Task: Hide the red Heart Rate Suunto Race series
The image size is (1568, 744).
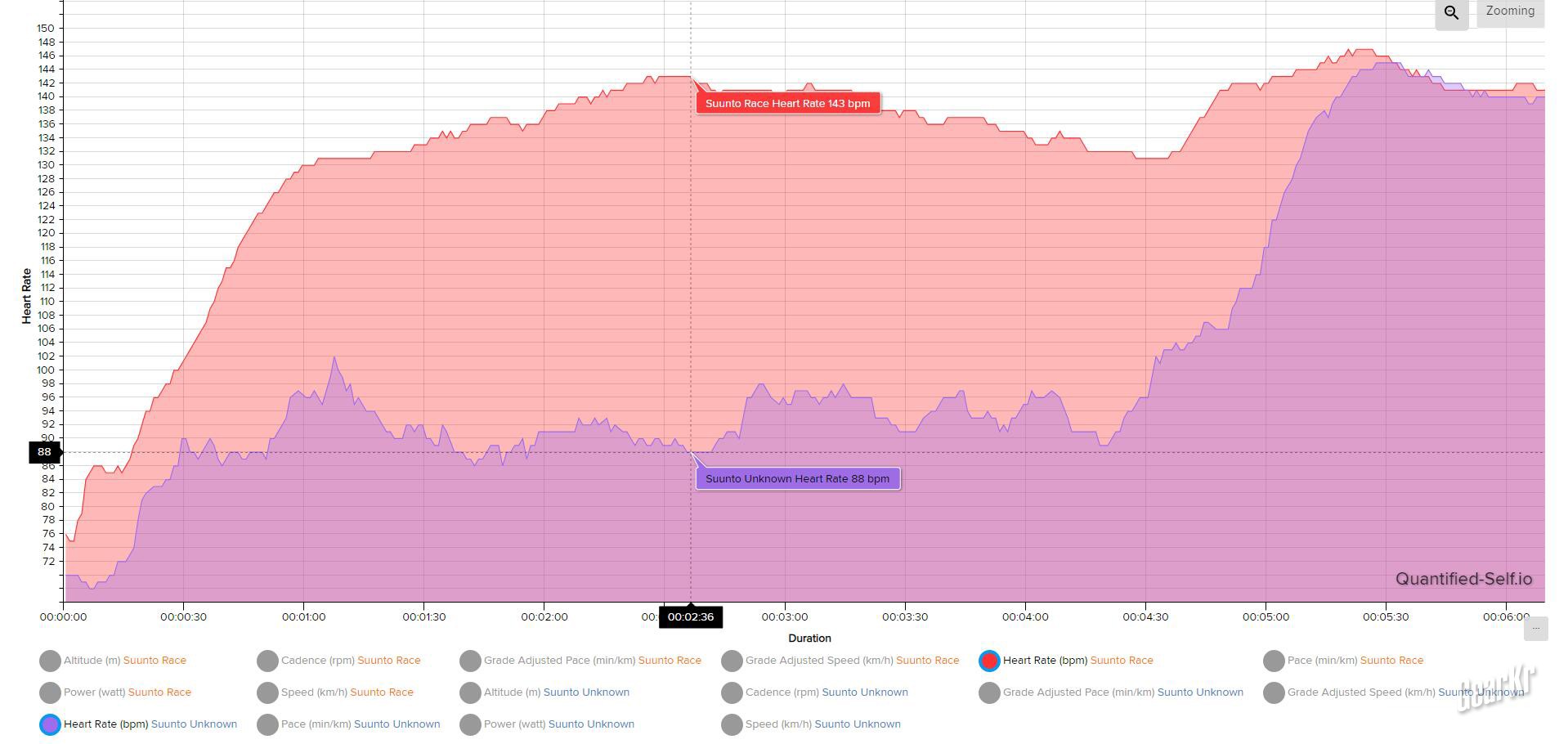Action: 989,661
